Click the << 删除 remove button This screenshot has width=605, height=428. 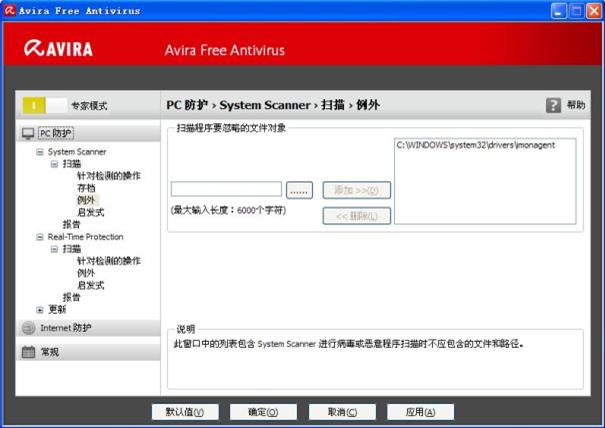(x=357, y=216)
